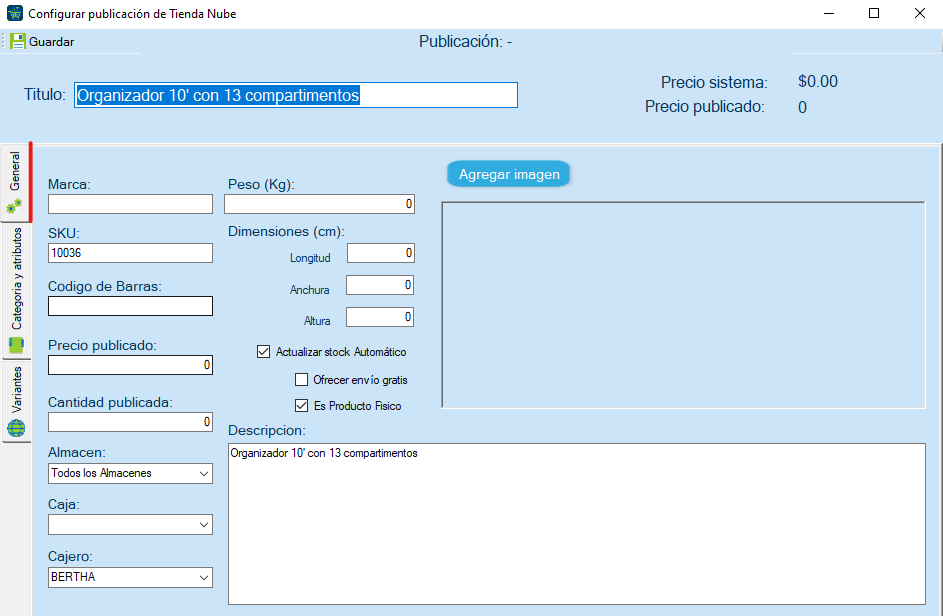
Task: Click the Precio publicado input field
Action: 131,365
